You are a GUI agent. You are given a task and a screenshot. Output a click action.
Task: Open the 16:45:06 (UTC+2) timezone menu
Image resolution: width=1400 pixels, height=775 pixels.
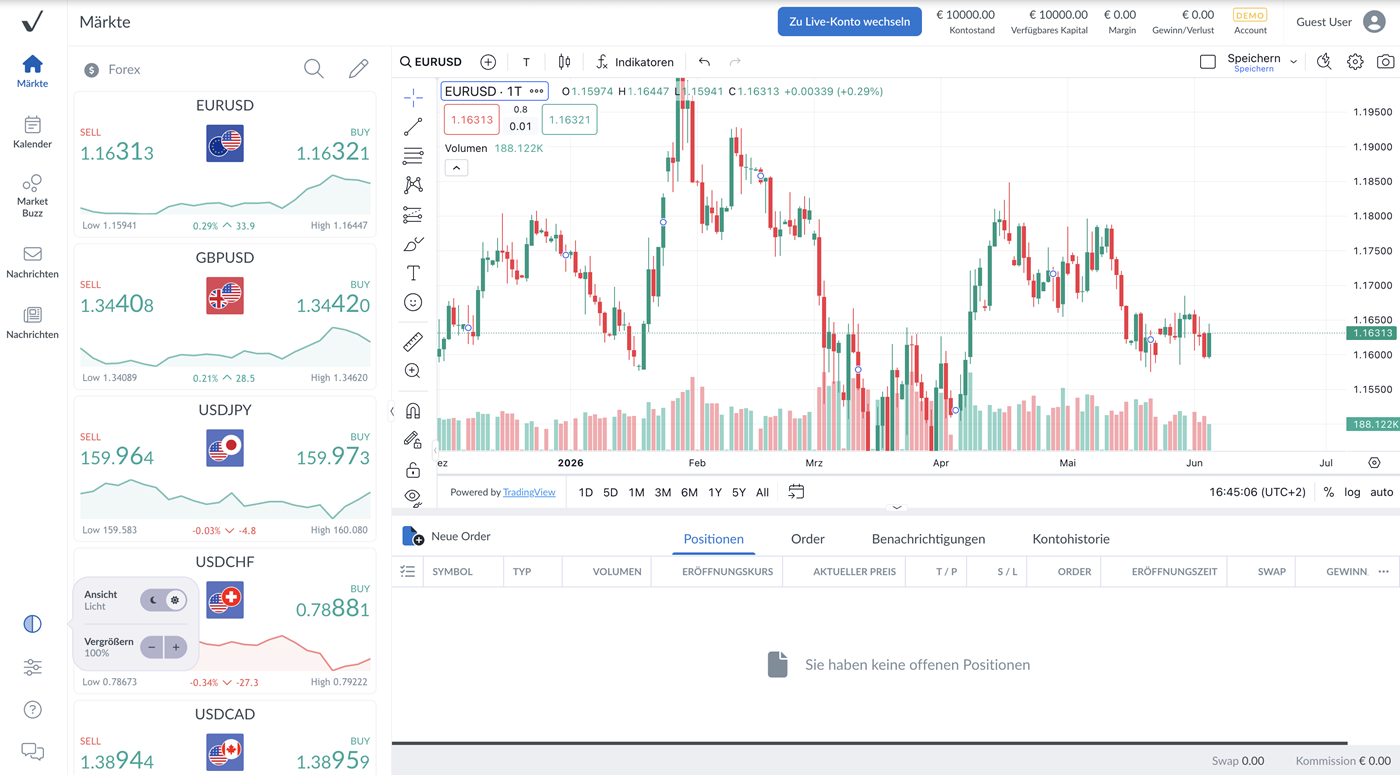1257,492
